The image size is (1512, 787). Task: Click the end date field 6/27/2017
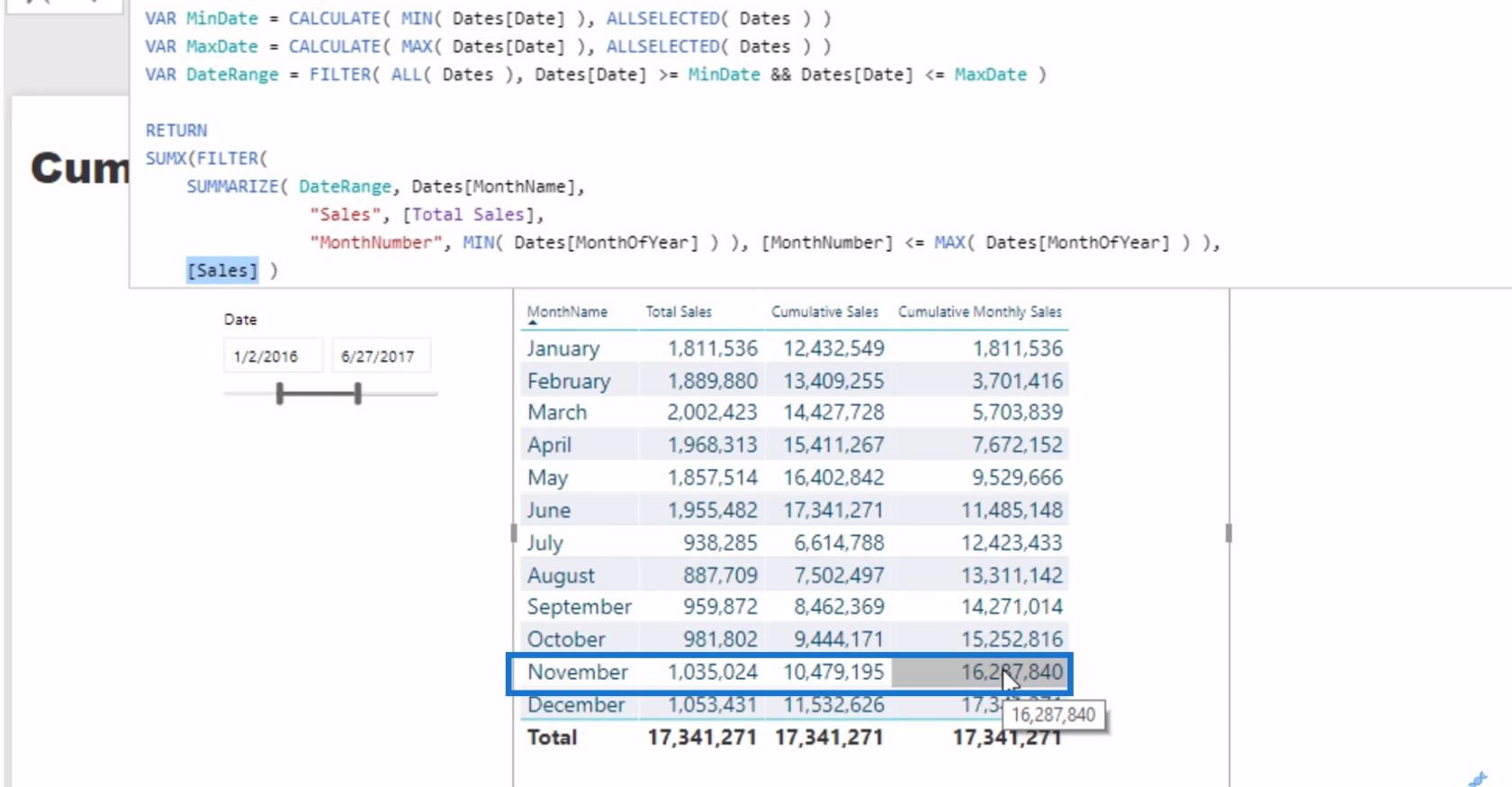pyautogui.click(x=381, y=356)
